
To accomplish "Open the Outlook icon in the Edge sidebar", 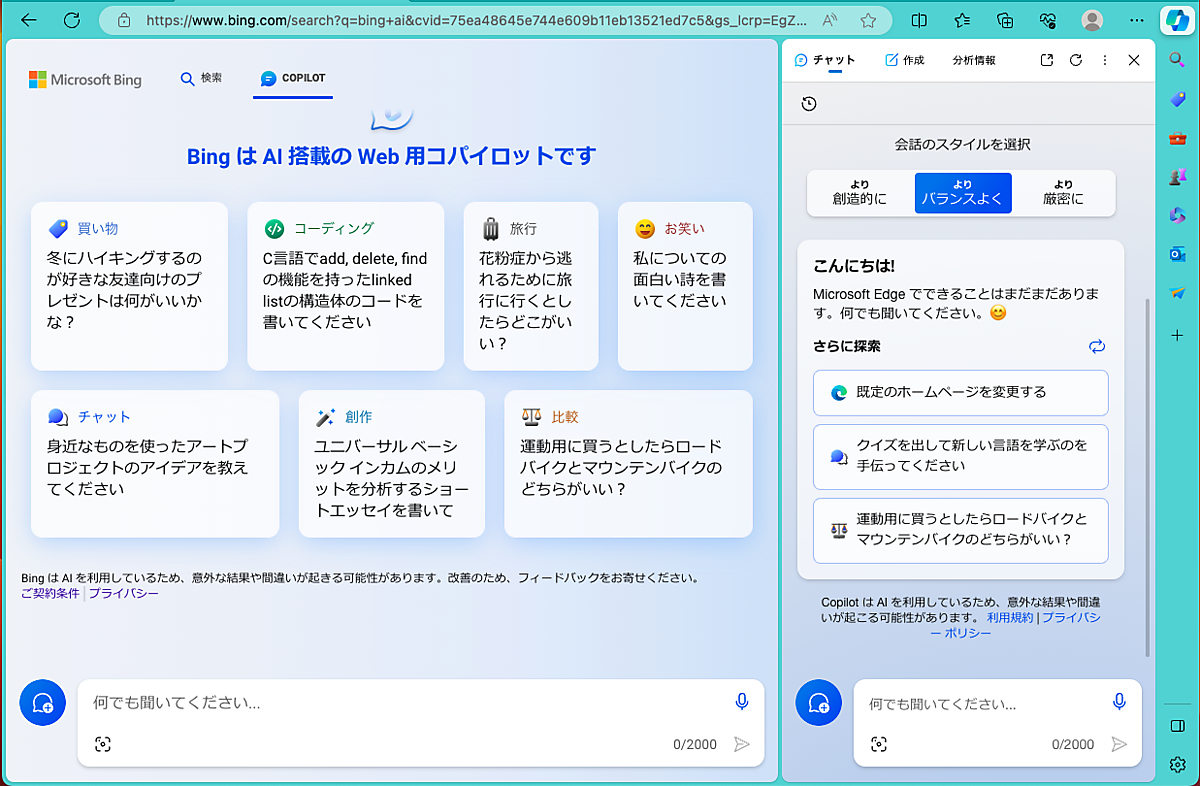I will [1177, 254].
